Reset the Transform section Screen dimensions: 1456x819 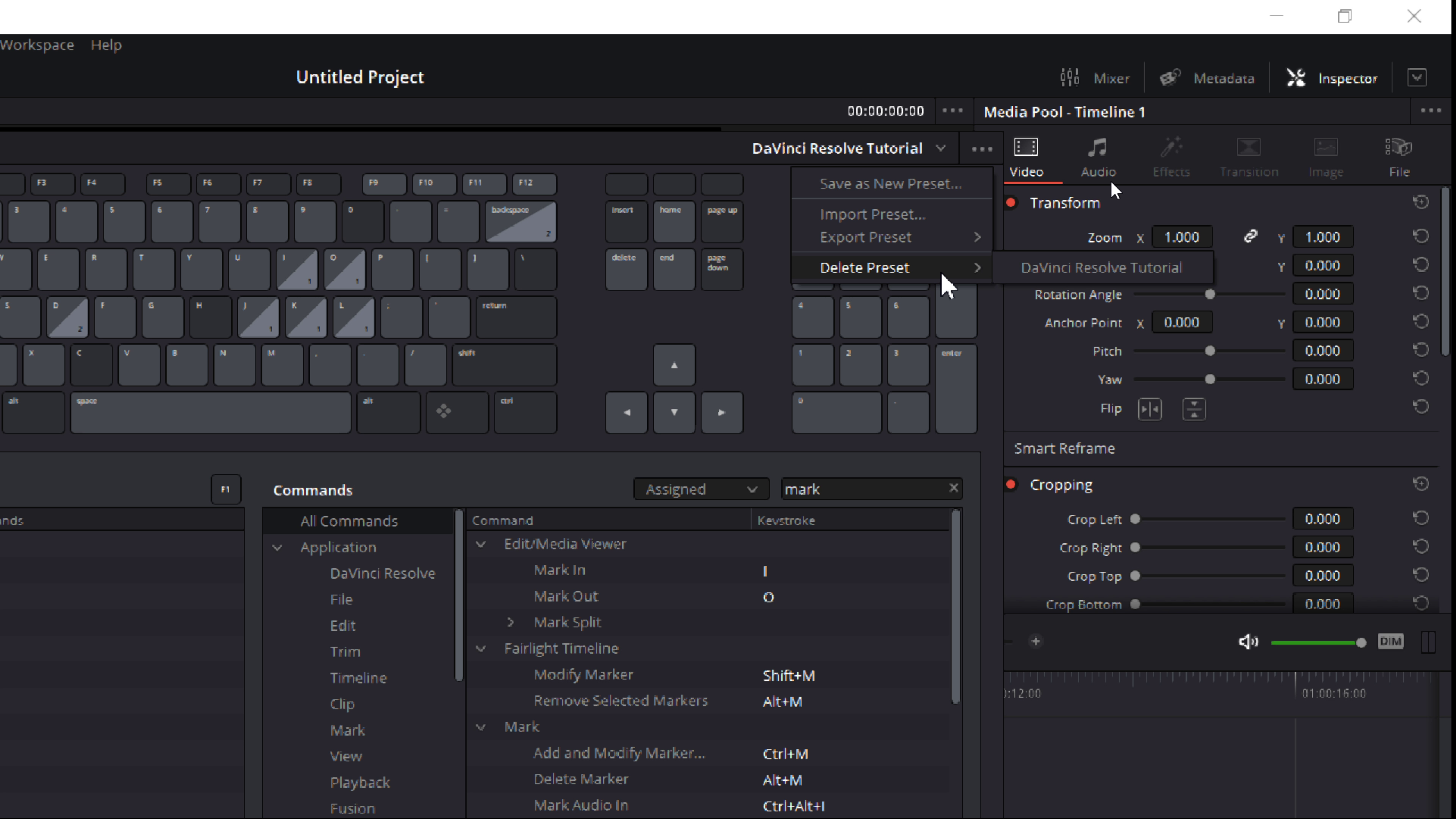click(1420, 202)
